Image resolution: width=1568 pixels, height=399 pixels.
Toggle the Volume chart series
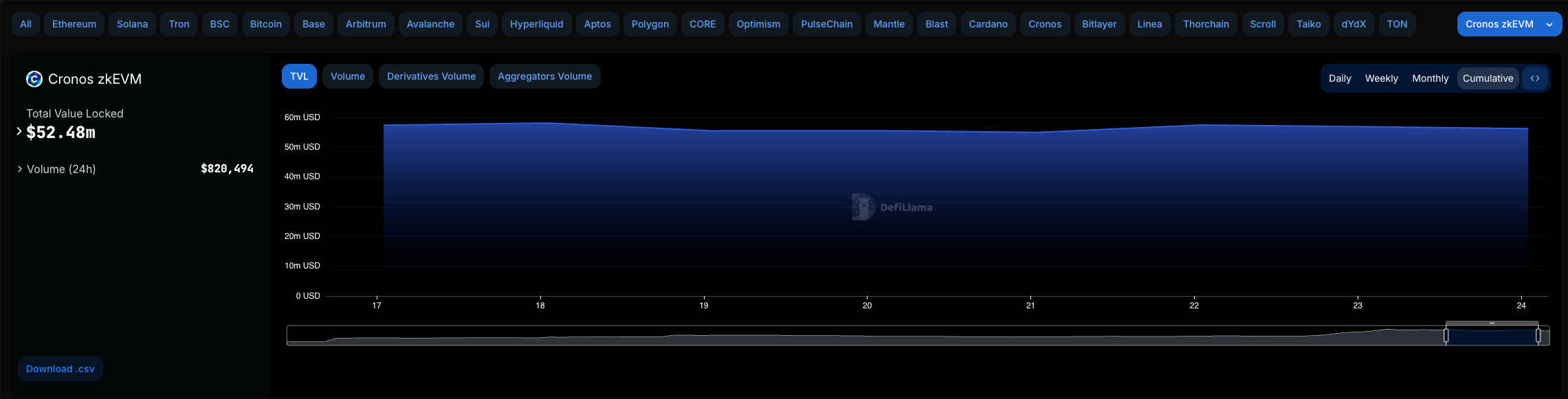click(x=348, y=76)
